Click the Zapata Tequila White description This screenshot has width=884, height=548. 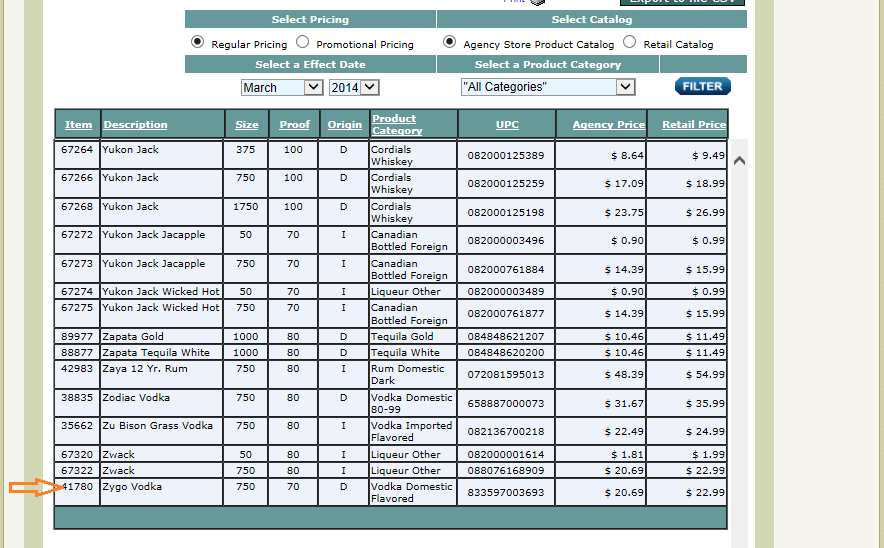(156, 352)
